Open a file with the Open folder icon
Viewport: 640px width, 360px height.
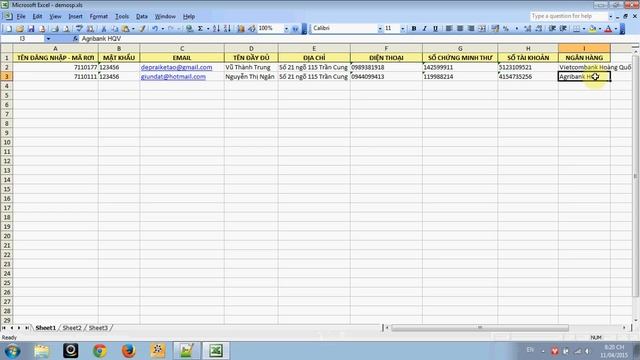click(x=20, y=29)
